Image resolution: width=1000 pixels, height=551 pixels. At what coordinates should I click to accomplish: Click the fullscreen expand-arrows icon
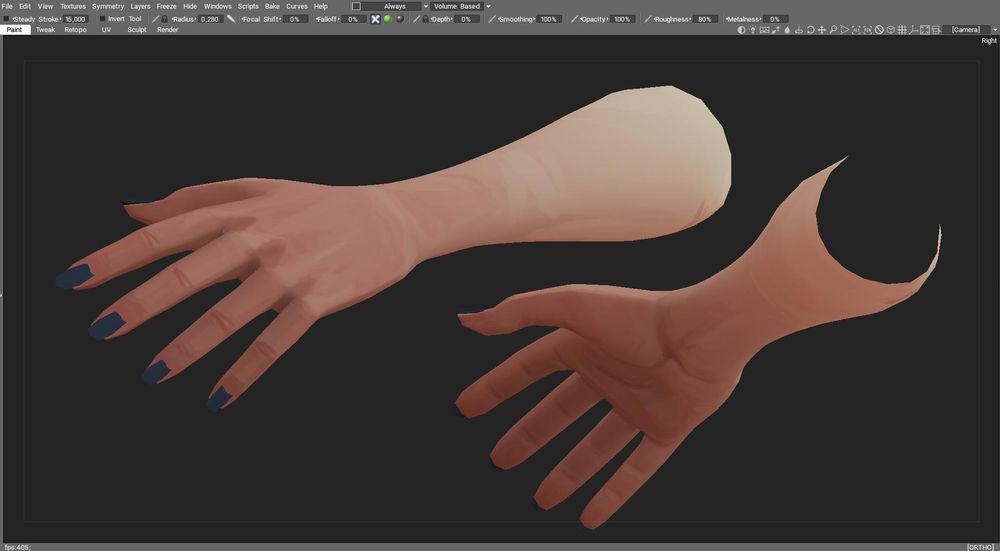coord(924,30)
